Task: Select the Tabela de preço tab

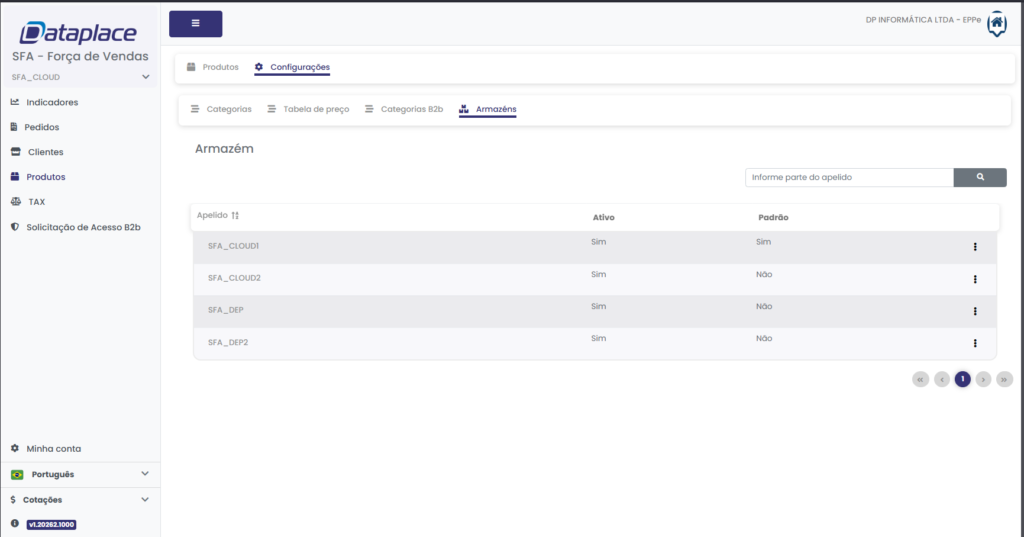Action: [x=316, y=108]
